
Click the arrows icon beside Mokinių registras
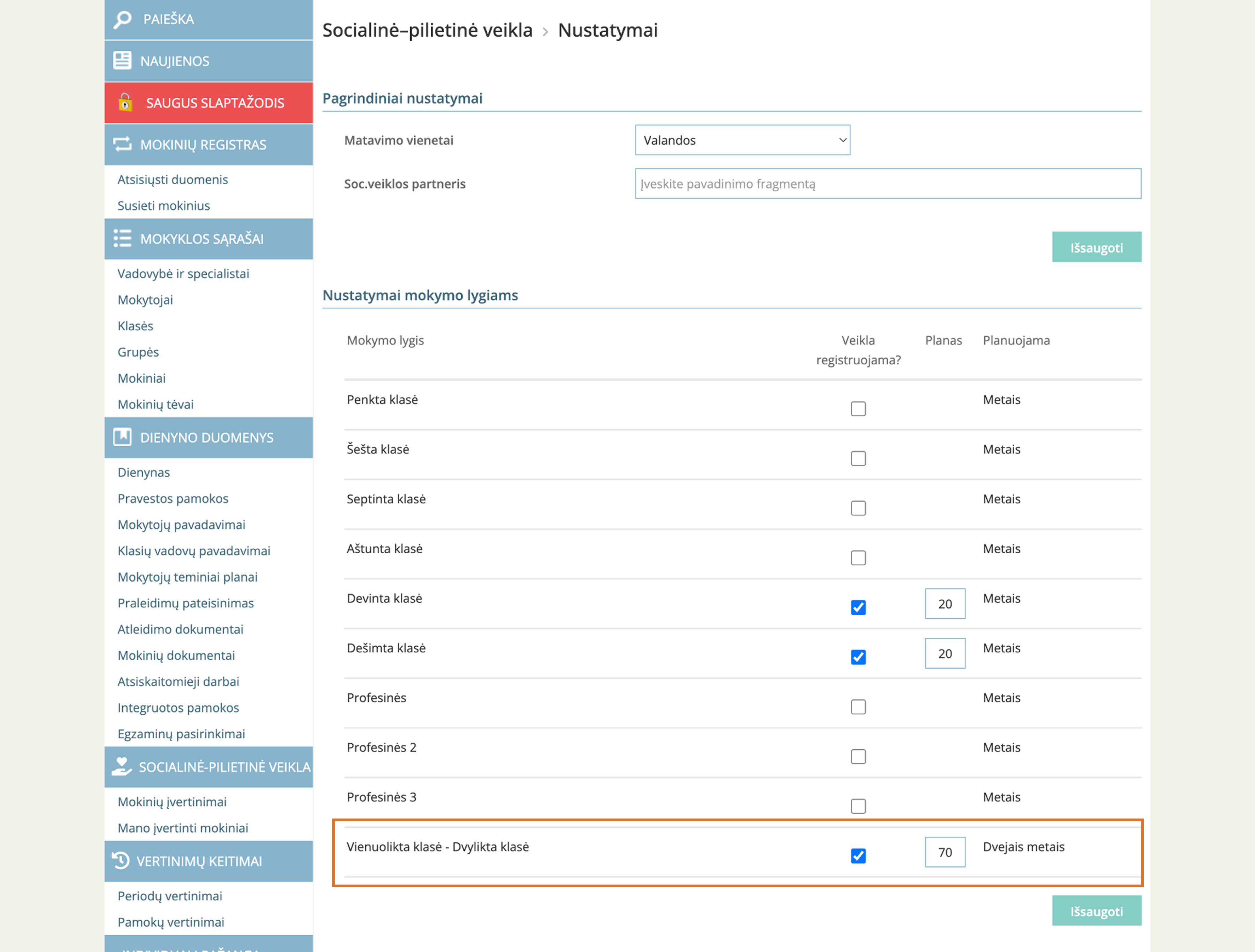(x=122, y=144)
